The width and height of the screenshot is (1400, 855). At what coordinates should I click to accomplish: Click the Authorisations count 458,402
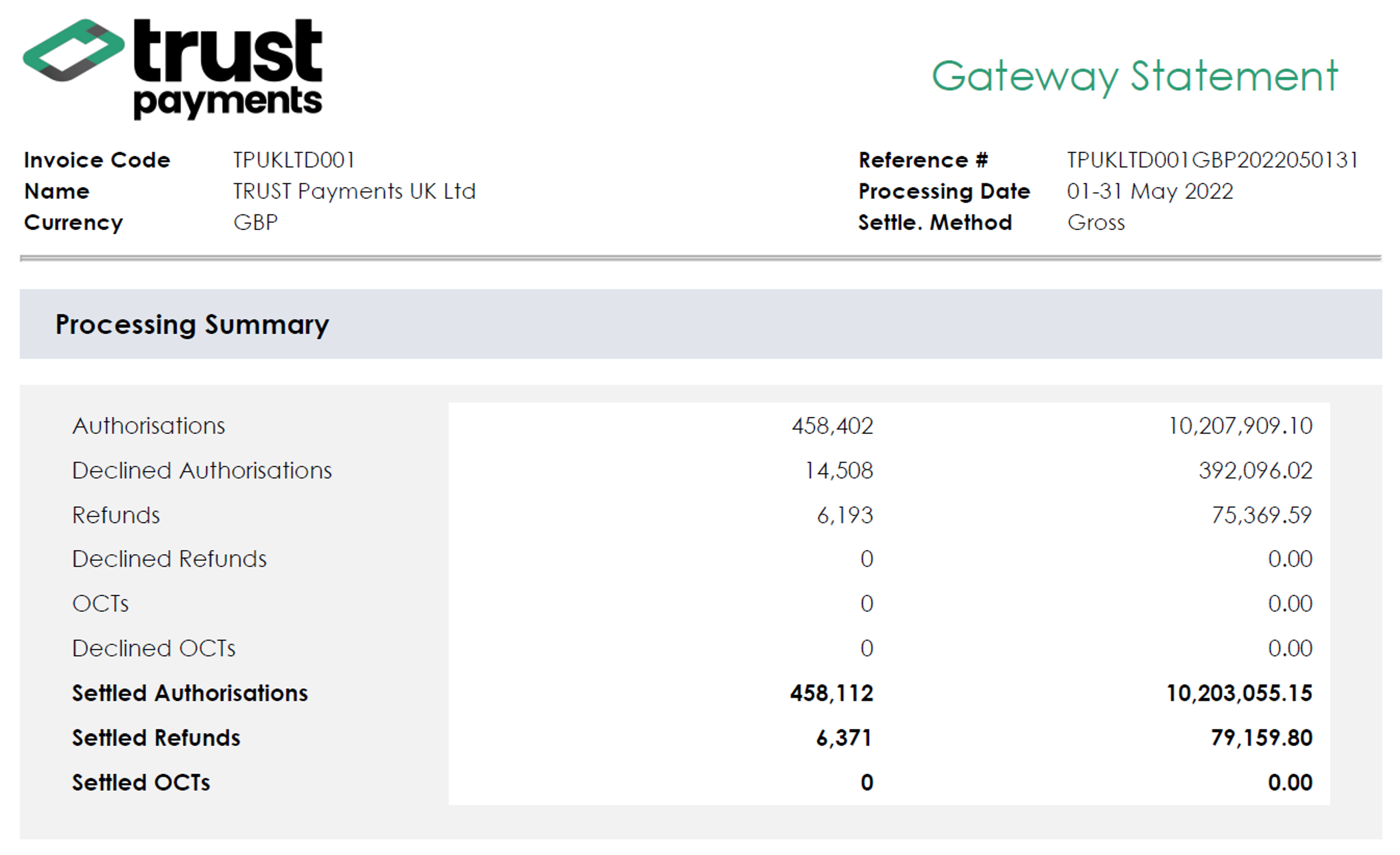(x=832, y=426)
